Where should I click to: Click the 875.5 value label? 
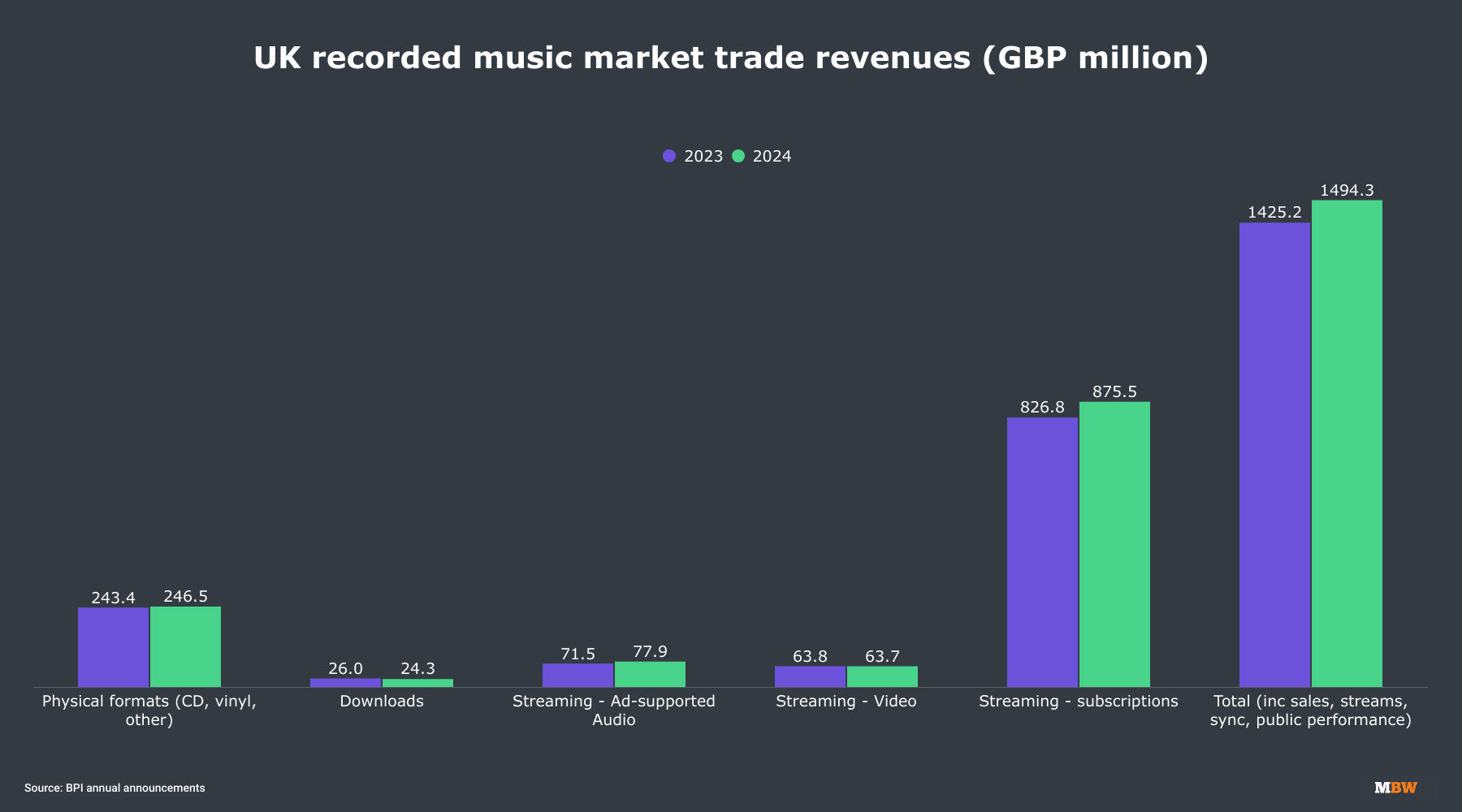tap(1114, 391)
